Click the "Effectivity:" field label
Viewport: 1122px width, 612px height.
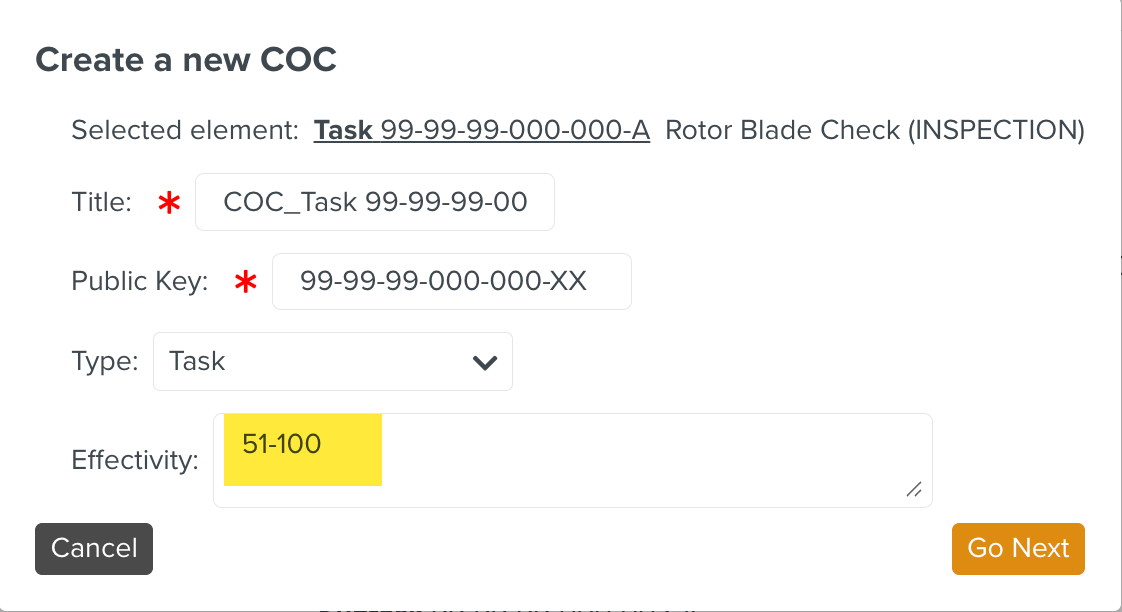pos(135,460)
